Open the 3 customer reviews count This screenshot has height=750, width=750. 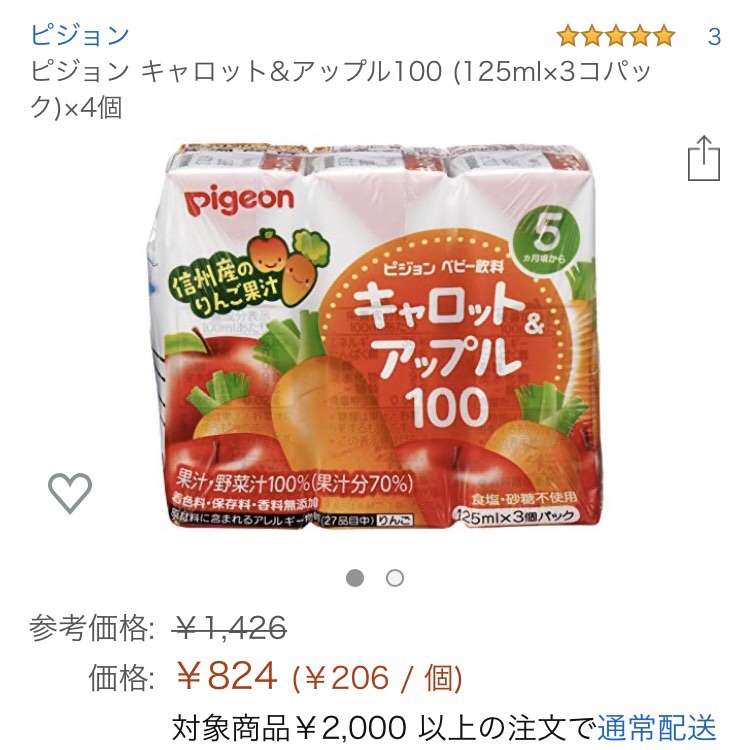(714, 37)
